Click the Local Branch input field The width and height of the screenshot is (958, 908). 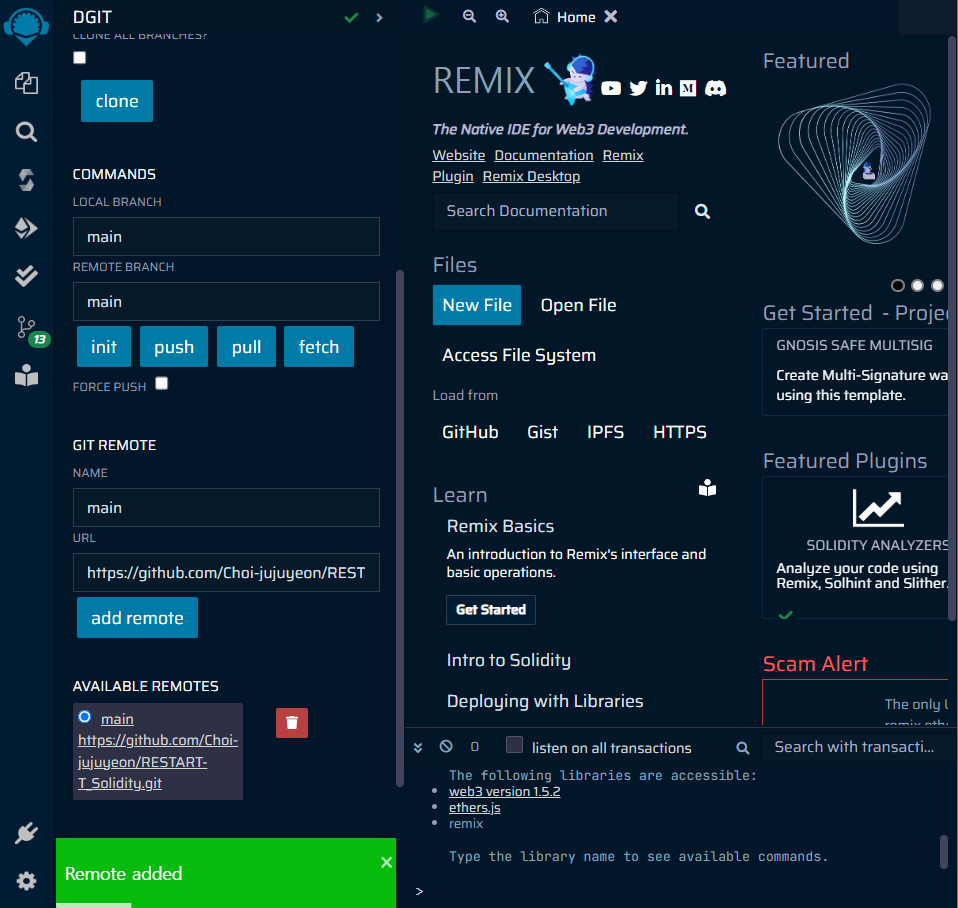pos(226,236)
